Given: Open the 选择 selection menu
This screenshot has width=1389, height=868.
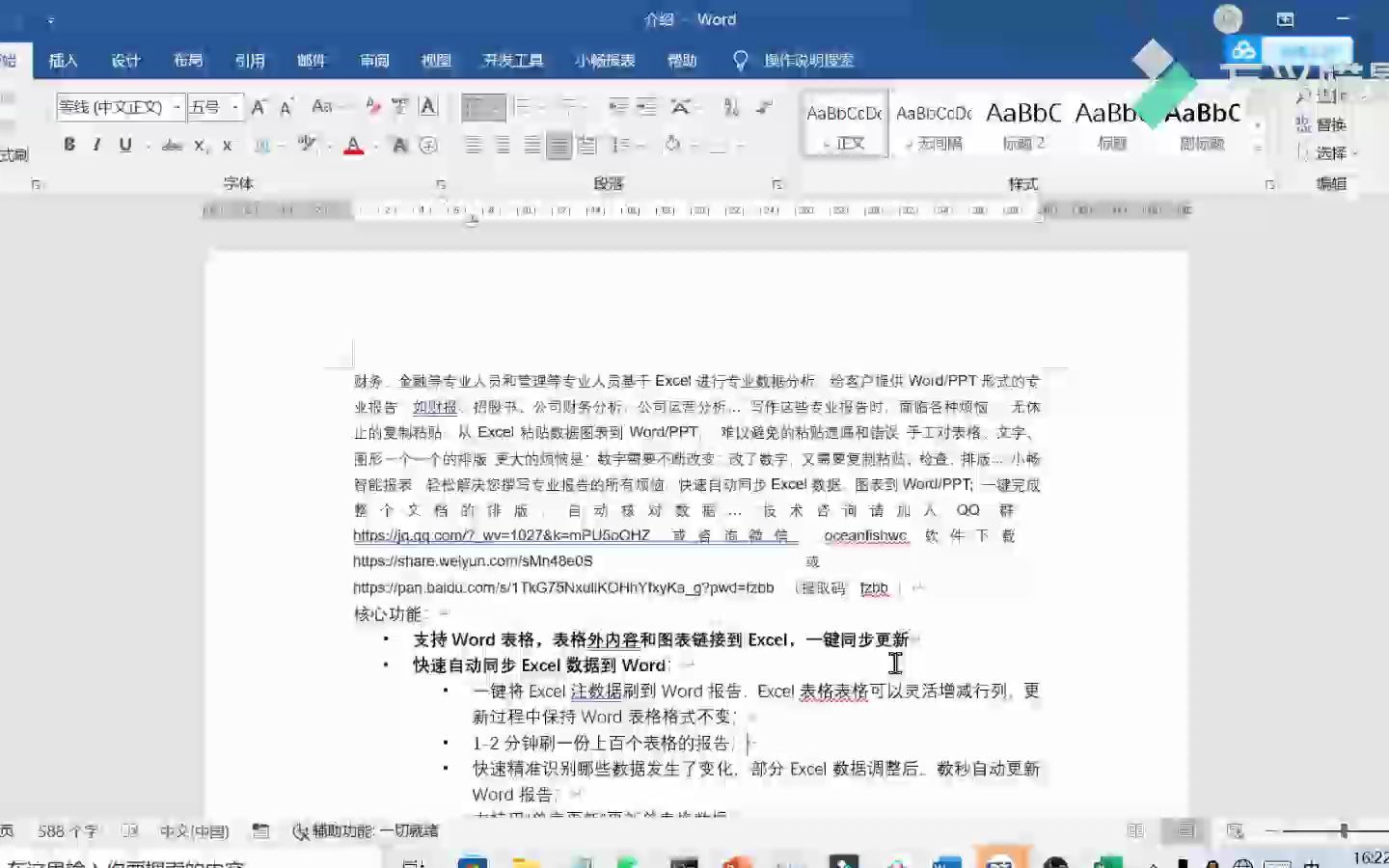Looking at the screenshot, I should (1327, 153).
